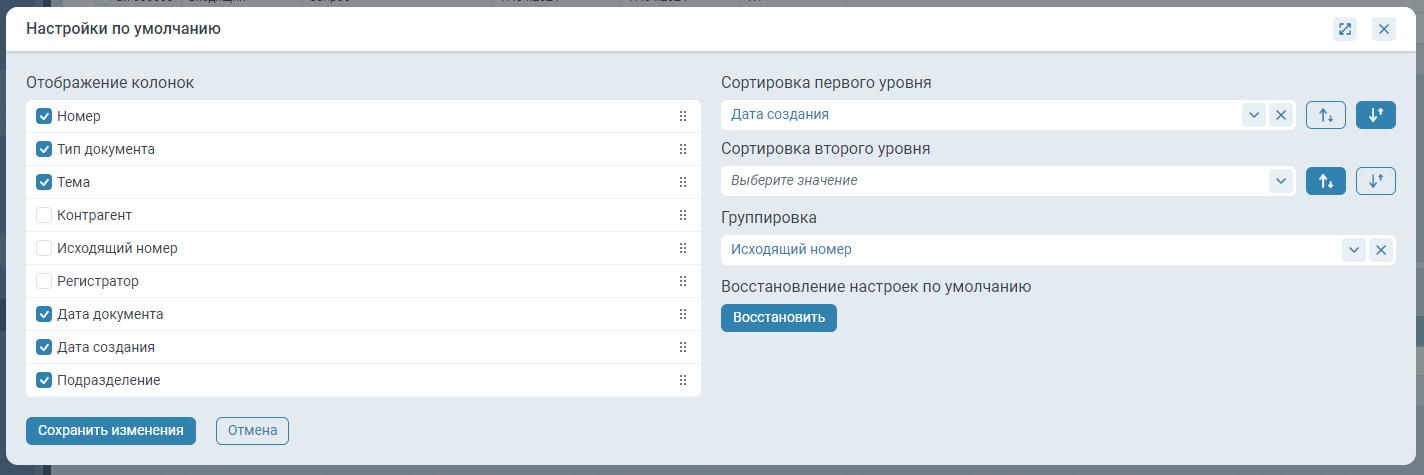This screenshot has width=1424, height=475.
Task: Set first-level sorting to ascending order
Action: (1326, 115)
